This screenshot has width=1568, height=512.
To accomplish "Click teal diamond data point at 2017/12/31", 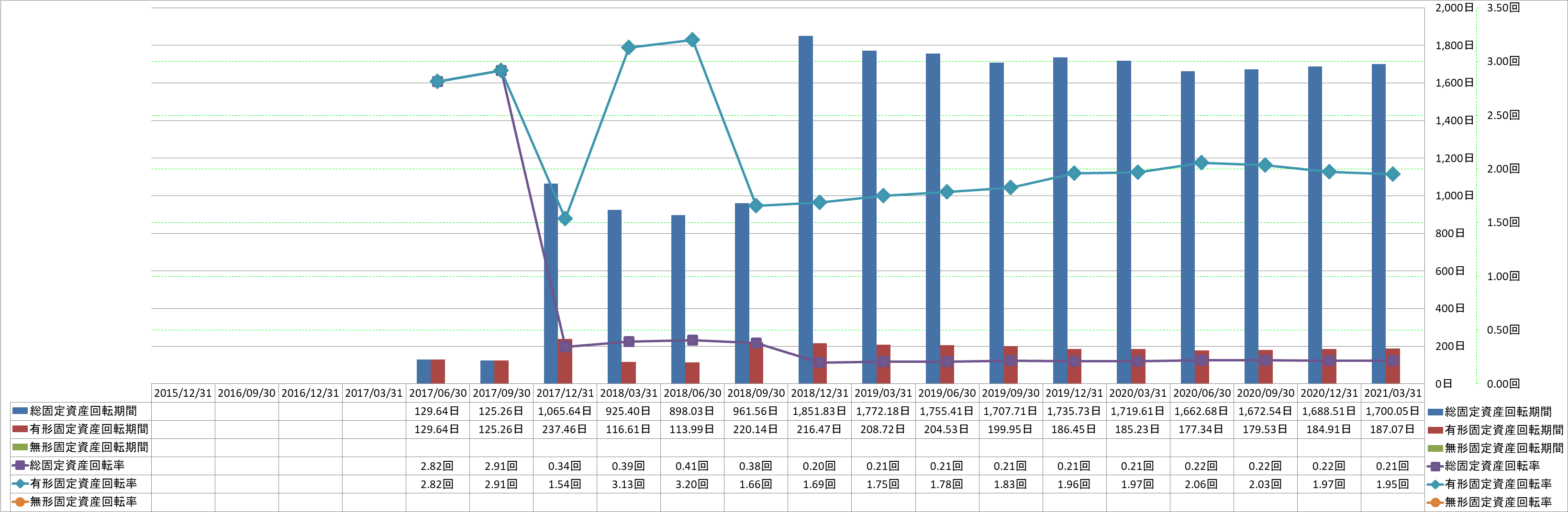I will tap(565, 218).
